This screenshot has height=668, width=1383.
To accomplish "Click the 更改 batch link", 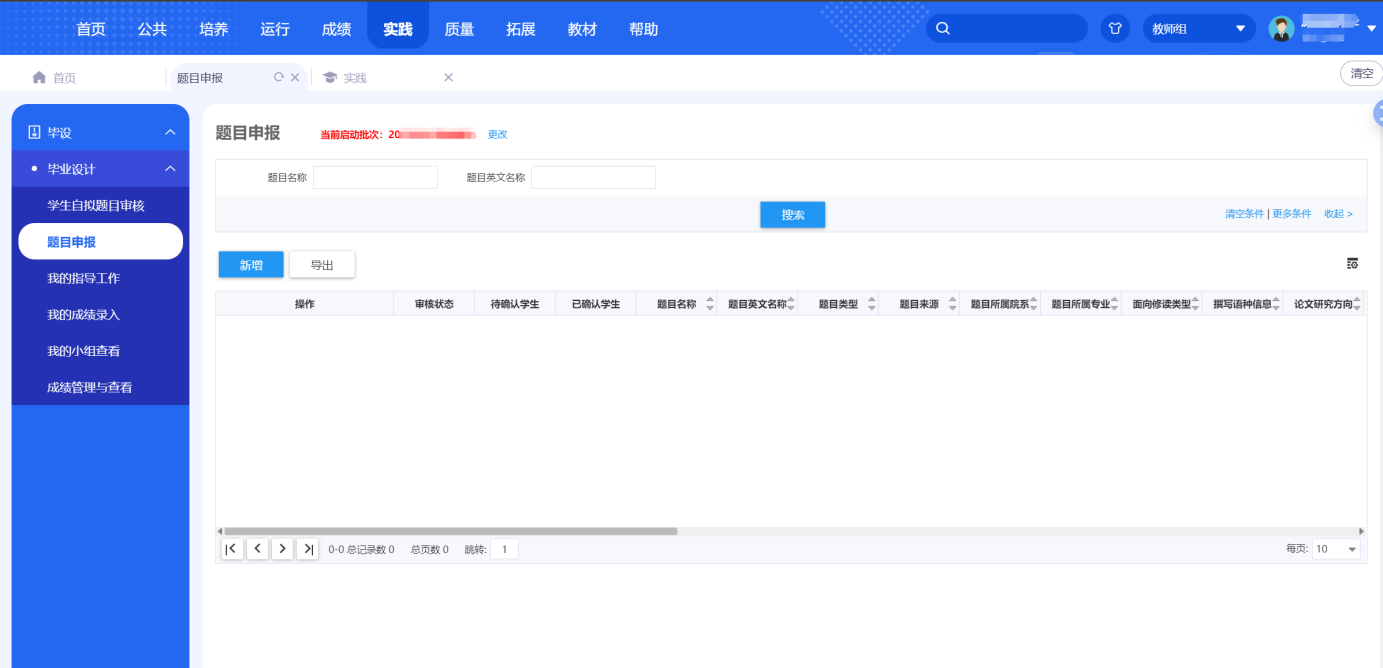I will coord(497,134).
